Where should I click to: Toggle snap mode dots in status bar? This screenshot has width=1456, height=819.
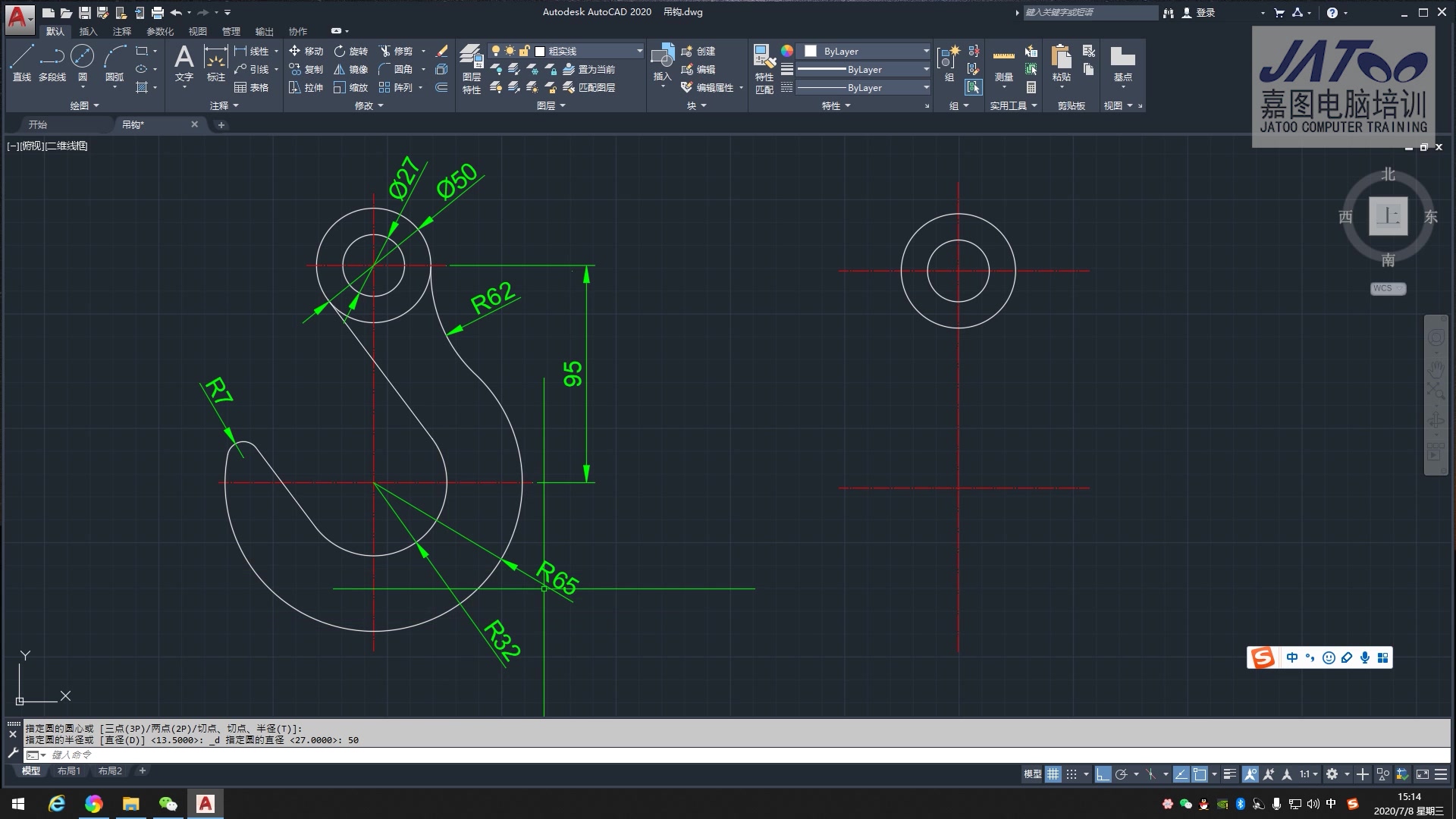pos(1072,774)
